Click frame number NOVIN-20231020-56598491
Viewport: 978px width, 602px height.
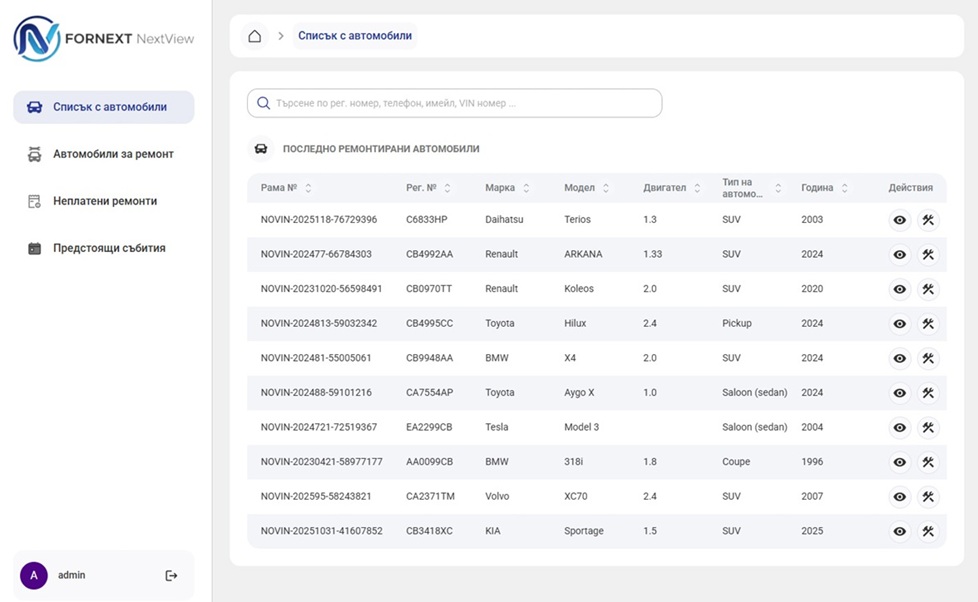point(321,289)
